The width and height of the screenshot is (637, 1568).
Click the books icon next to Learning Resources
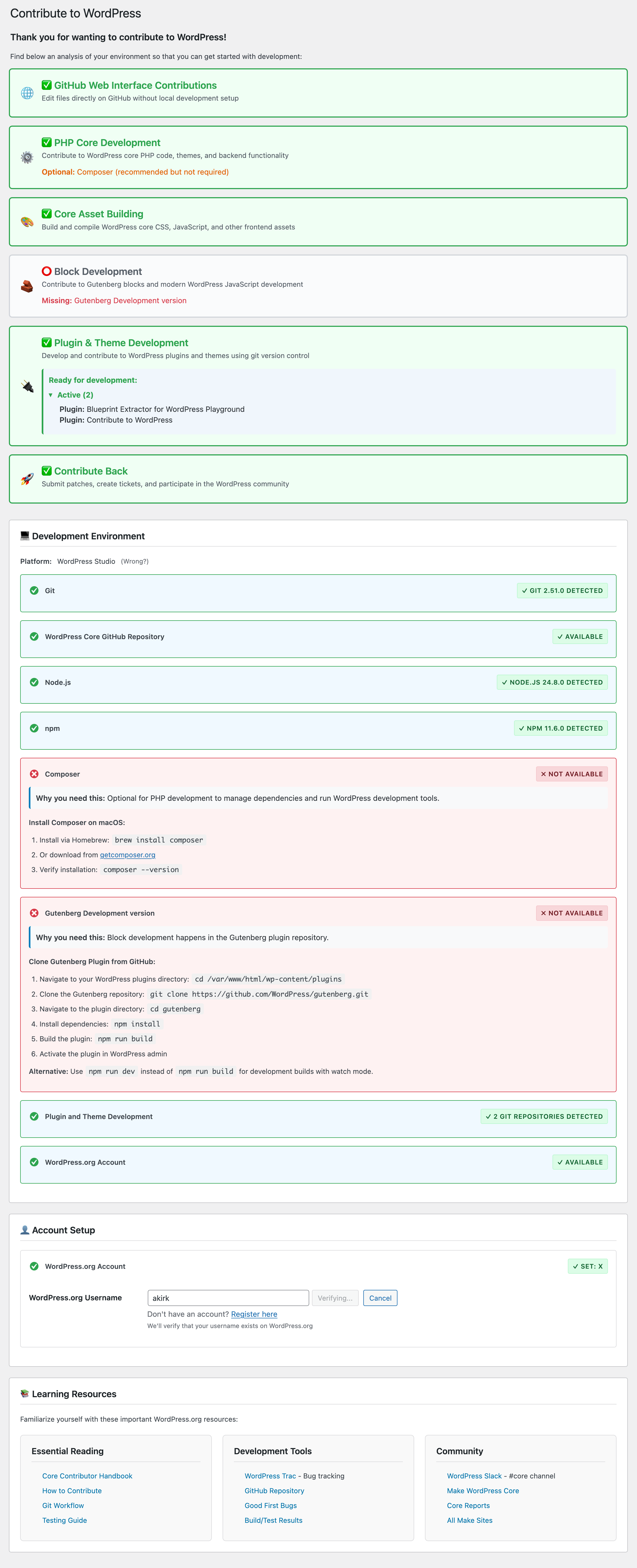click(x=25, y=1394)
